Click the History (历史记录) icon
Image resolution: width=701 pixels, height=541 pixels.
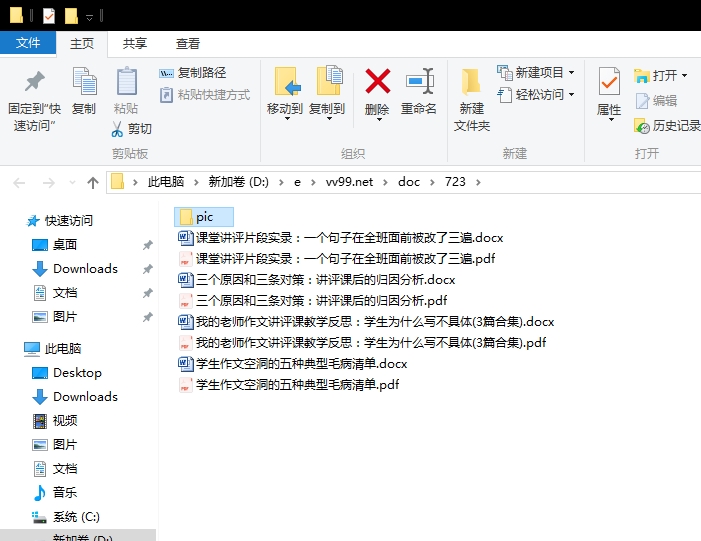point(642,126)
